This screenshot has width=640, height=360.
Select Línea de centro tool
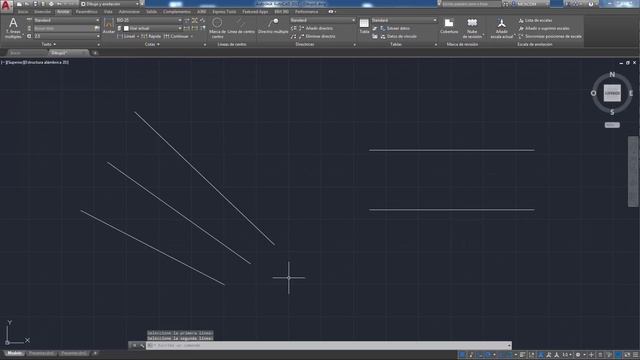pyautogui.click(x=241, y=26)
